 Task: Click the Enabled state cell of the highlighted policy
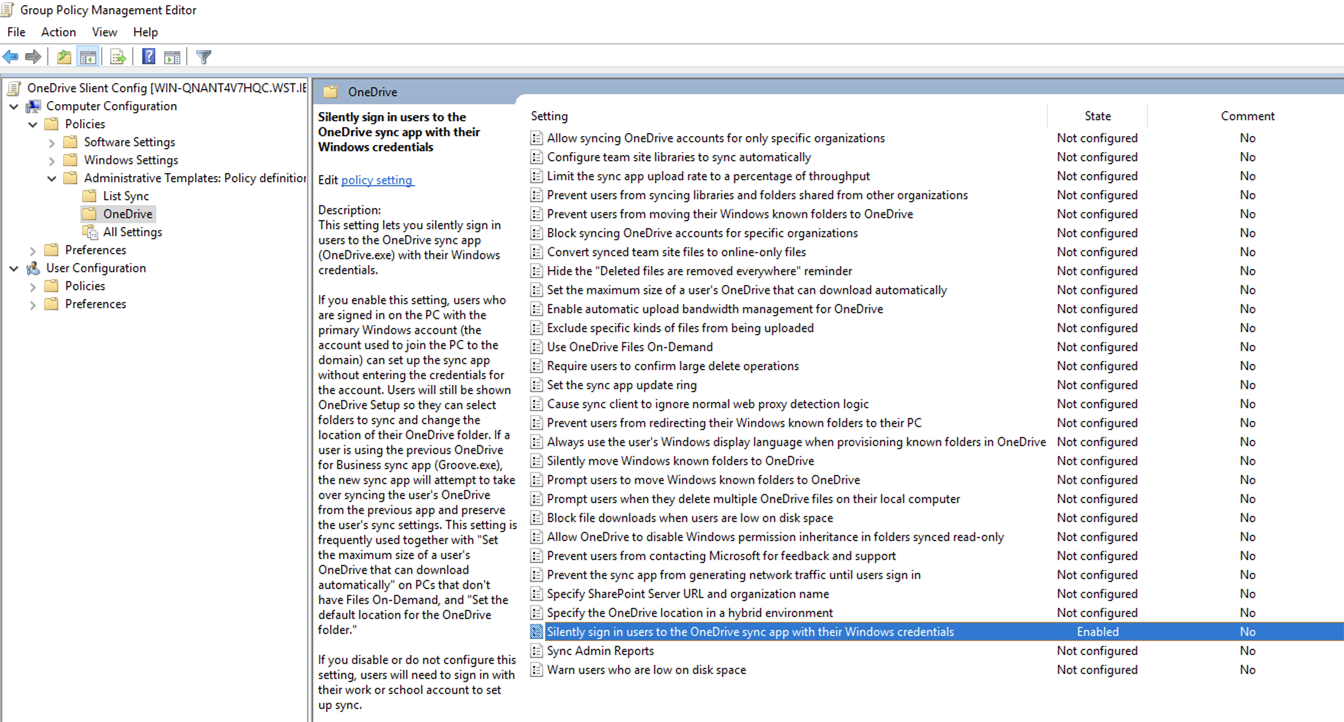1097,632
